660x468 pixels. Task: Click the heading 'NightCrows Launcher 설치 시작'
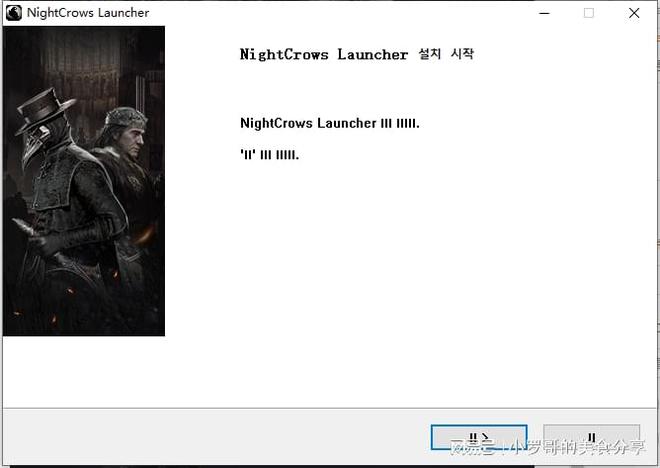point(357,54)
